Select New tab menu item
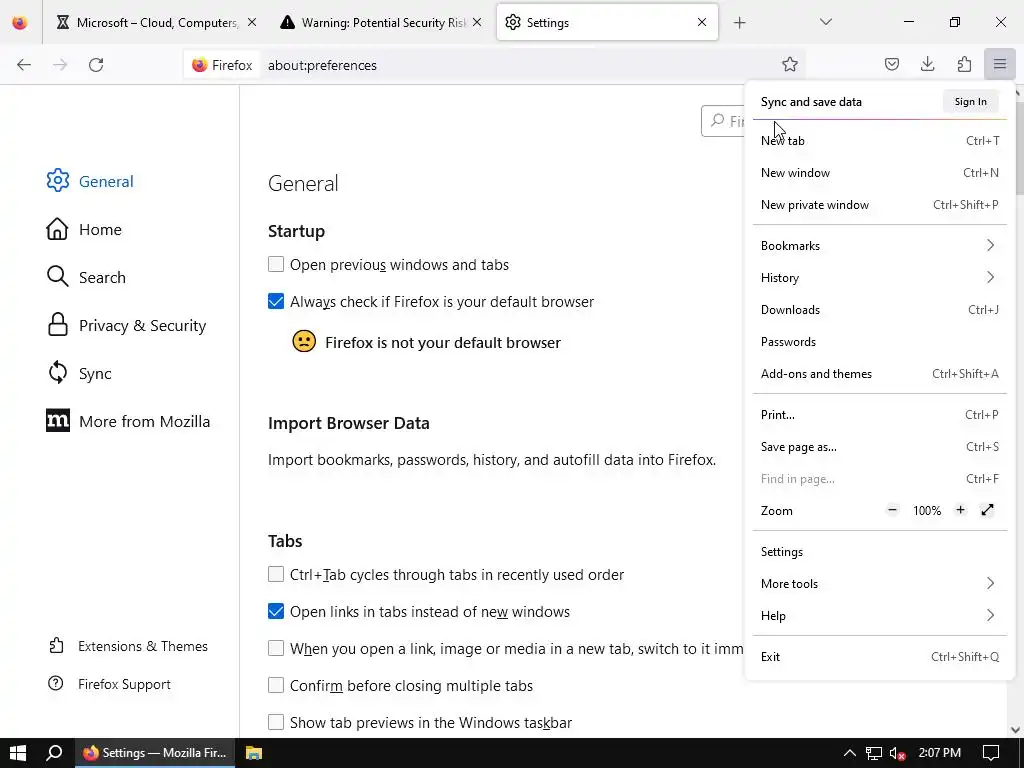Image resolution: width=1024 pixels, height=768 pixels. tap(879, 140)
